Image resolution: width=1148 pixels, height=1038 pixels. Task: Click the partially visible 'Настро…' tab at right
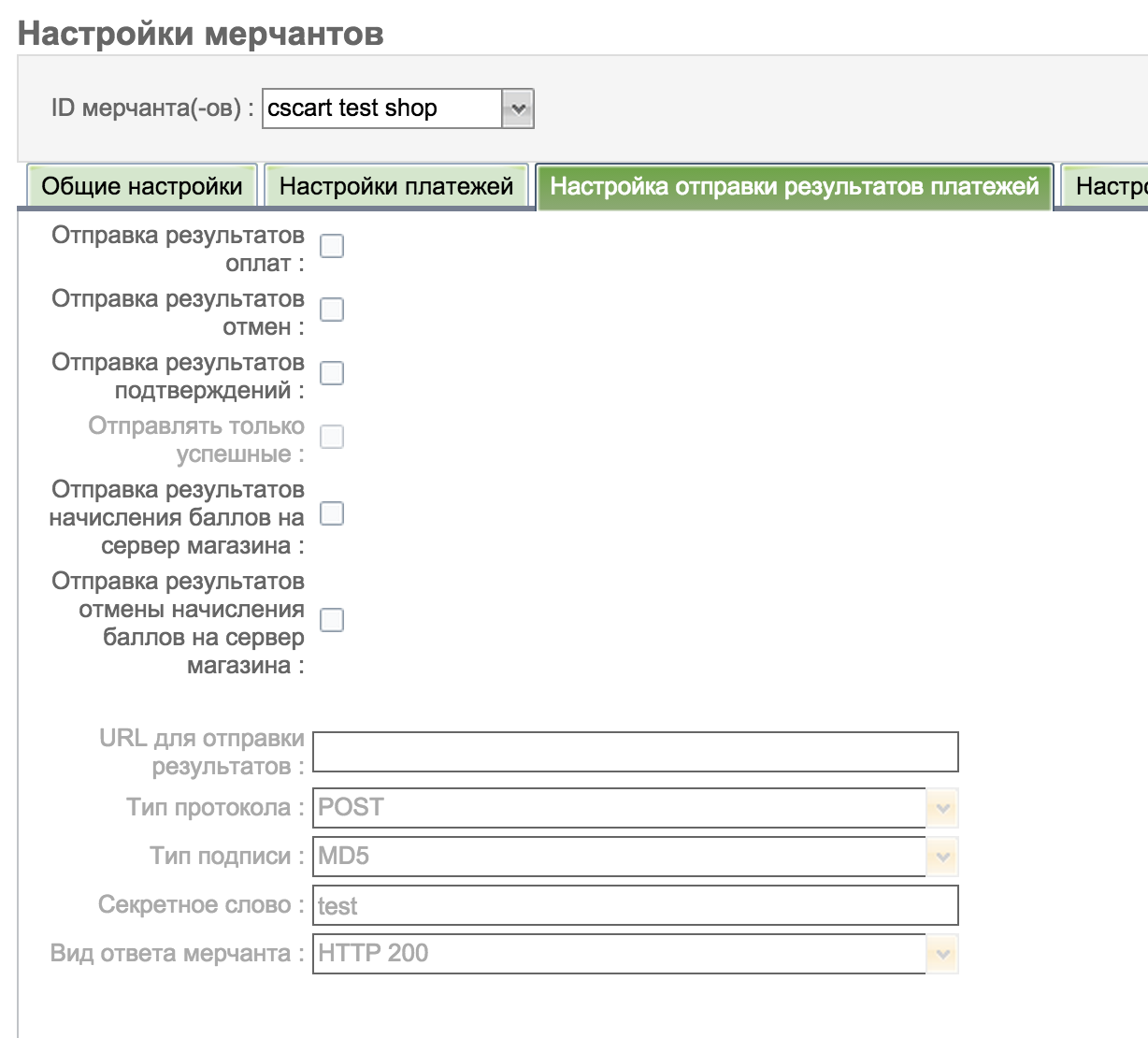pyautogui.click(x=1109, y=186)
